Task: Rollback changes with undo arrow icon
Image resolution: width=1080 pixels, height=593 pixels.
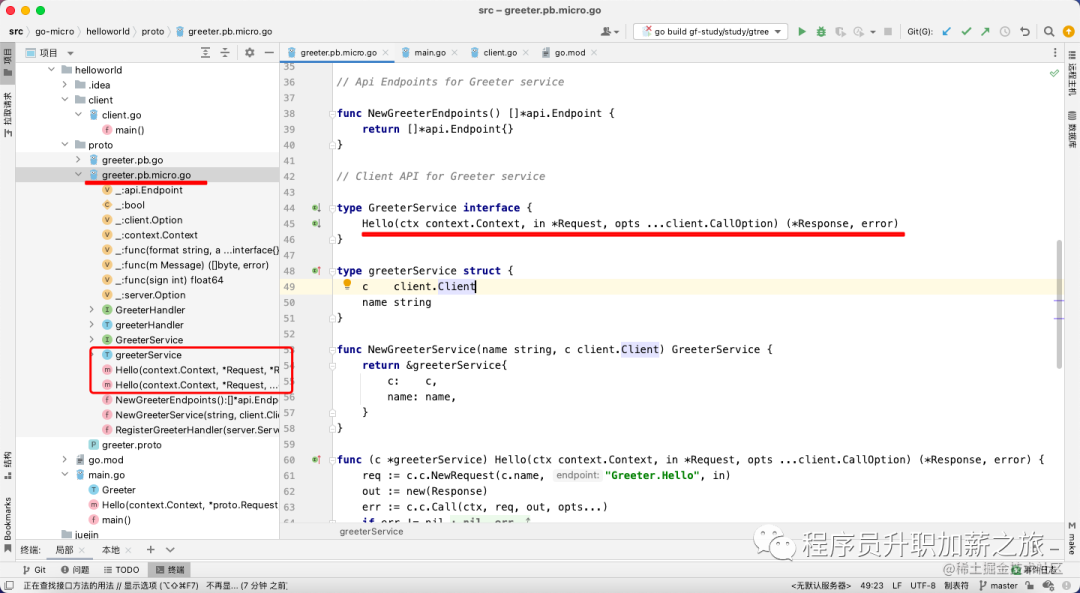Action: click(x=1025, y=32)
